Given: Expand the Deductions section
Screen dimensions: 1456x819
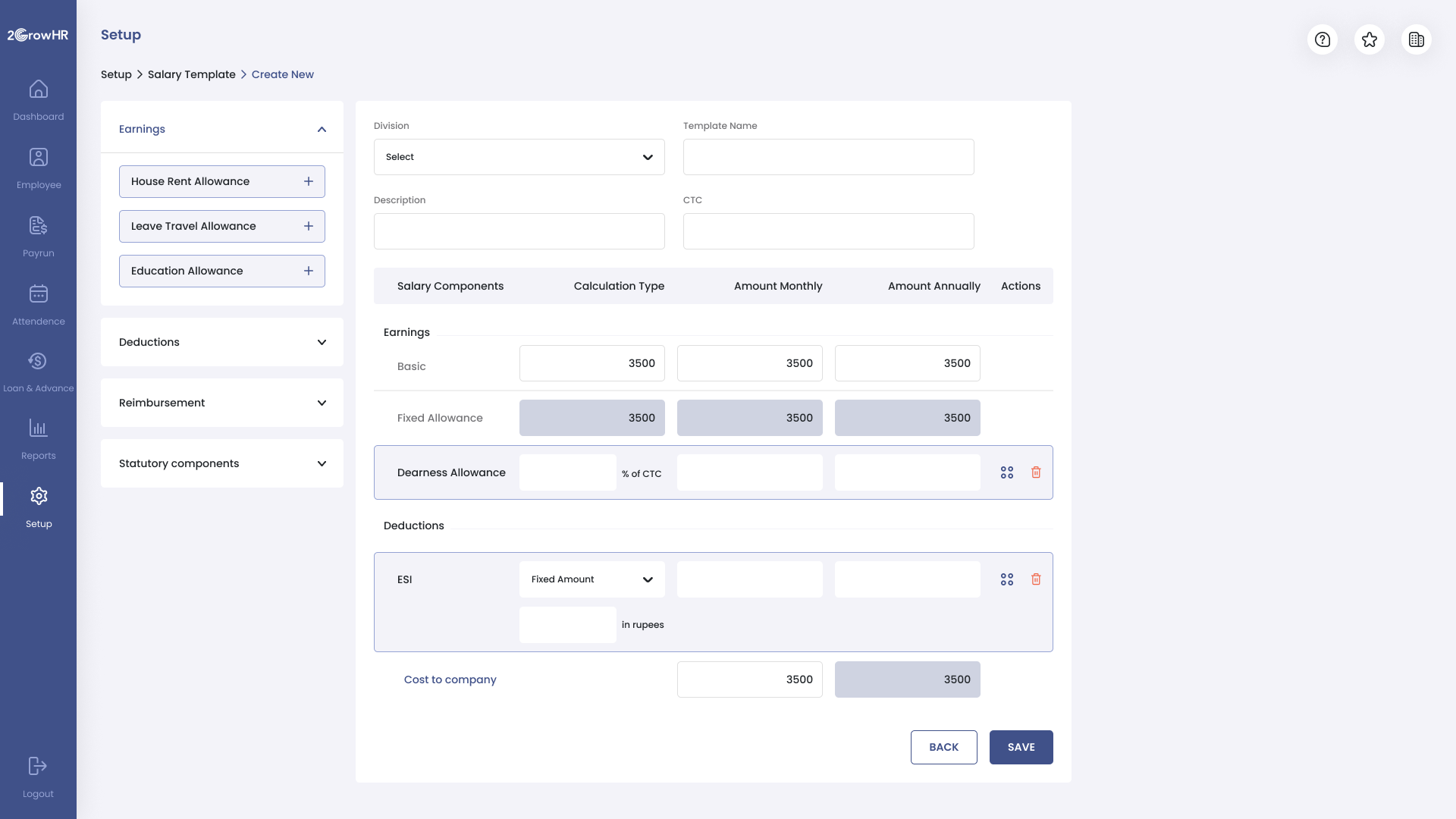Looking at the screenshot, I should click(322, 342).
